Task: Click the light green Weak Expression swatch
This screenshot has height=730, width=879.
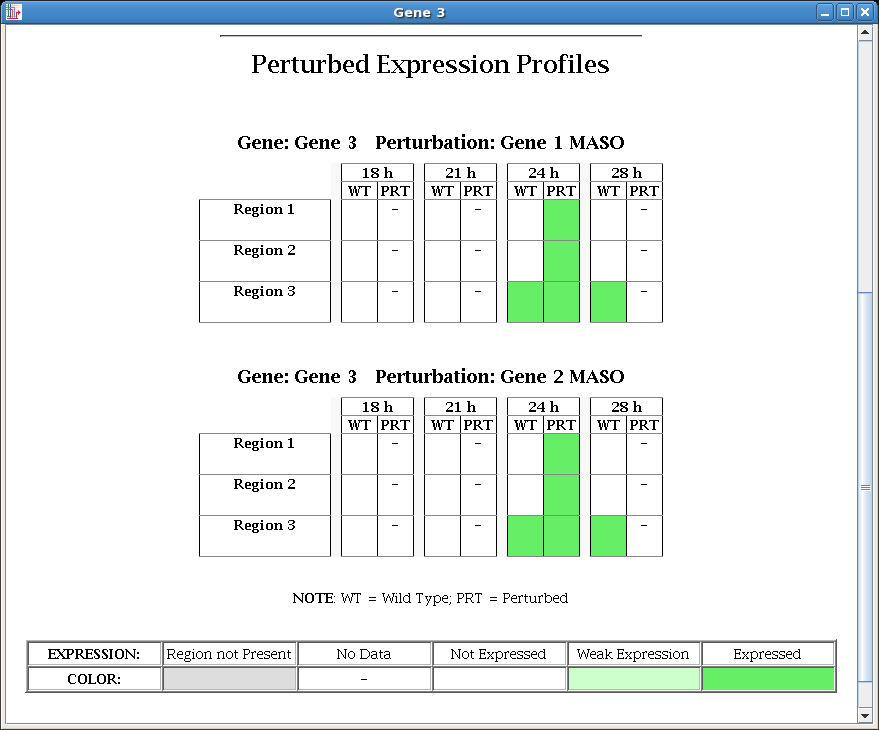Action: click(634, 679)
